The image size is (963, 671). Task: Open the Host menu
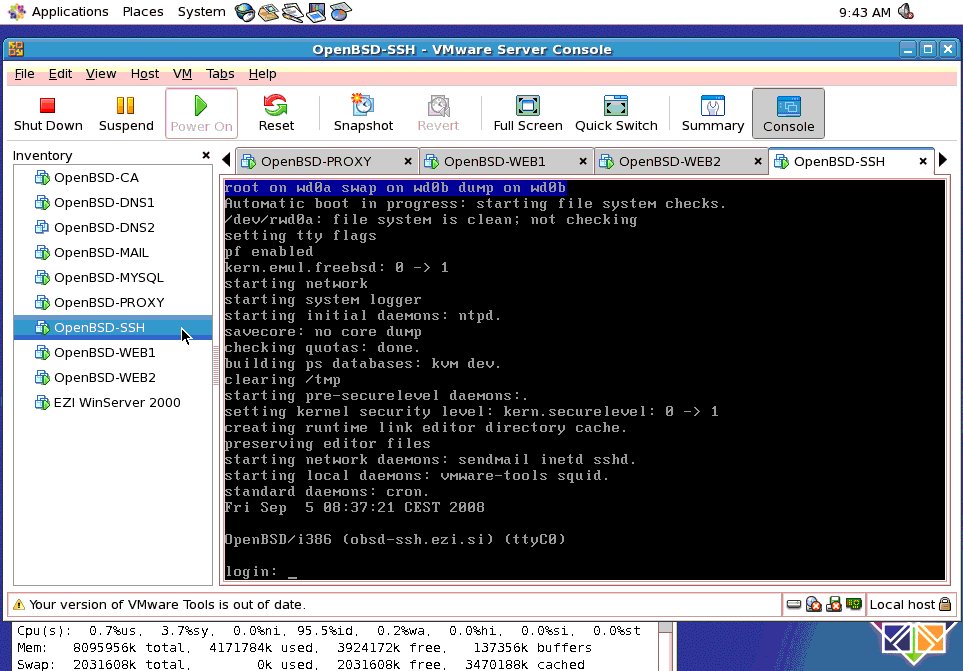point(145,74)
